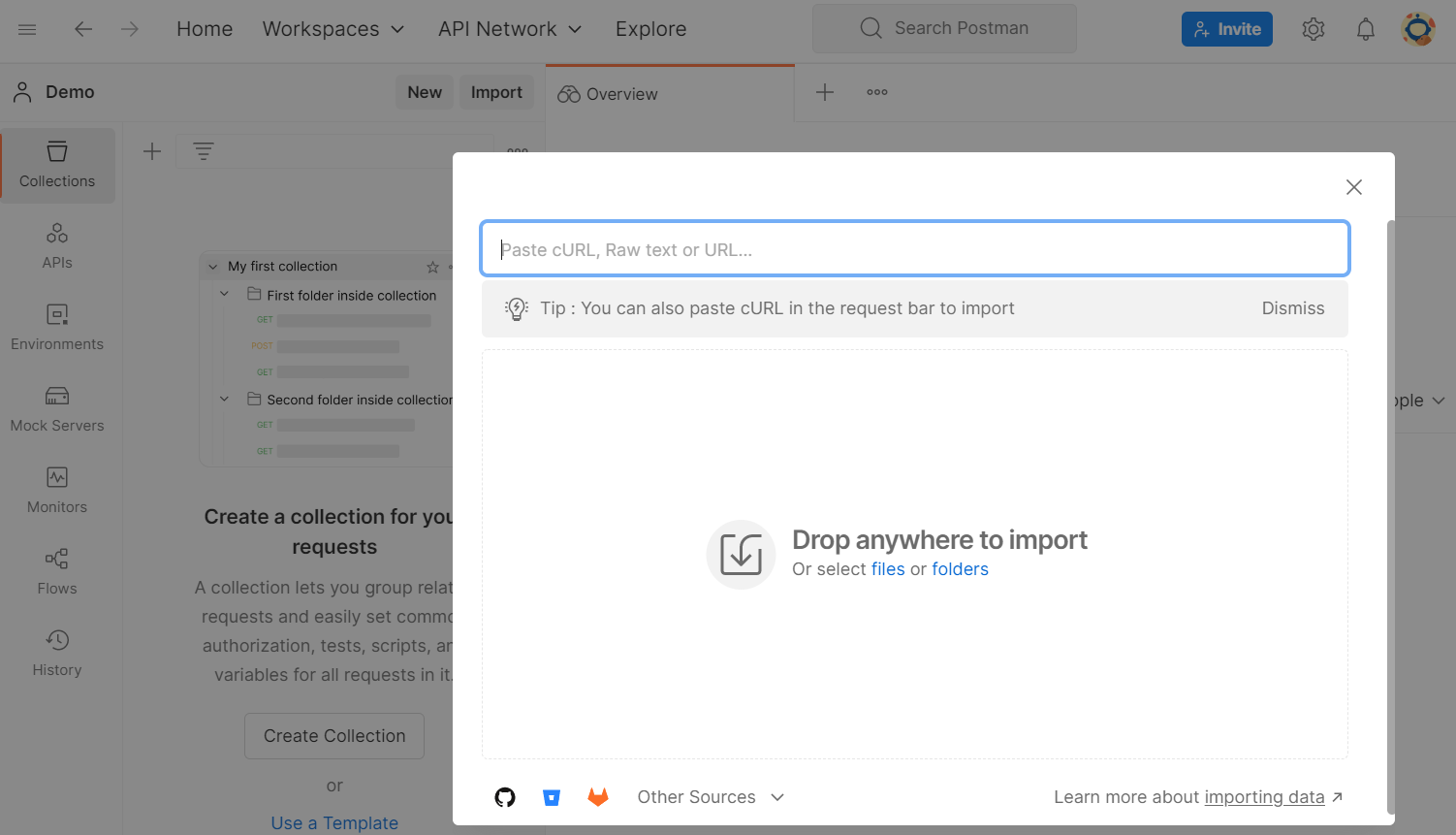
Task: Click the lightbulb tip icon
Action: tap(517, 308)
